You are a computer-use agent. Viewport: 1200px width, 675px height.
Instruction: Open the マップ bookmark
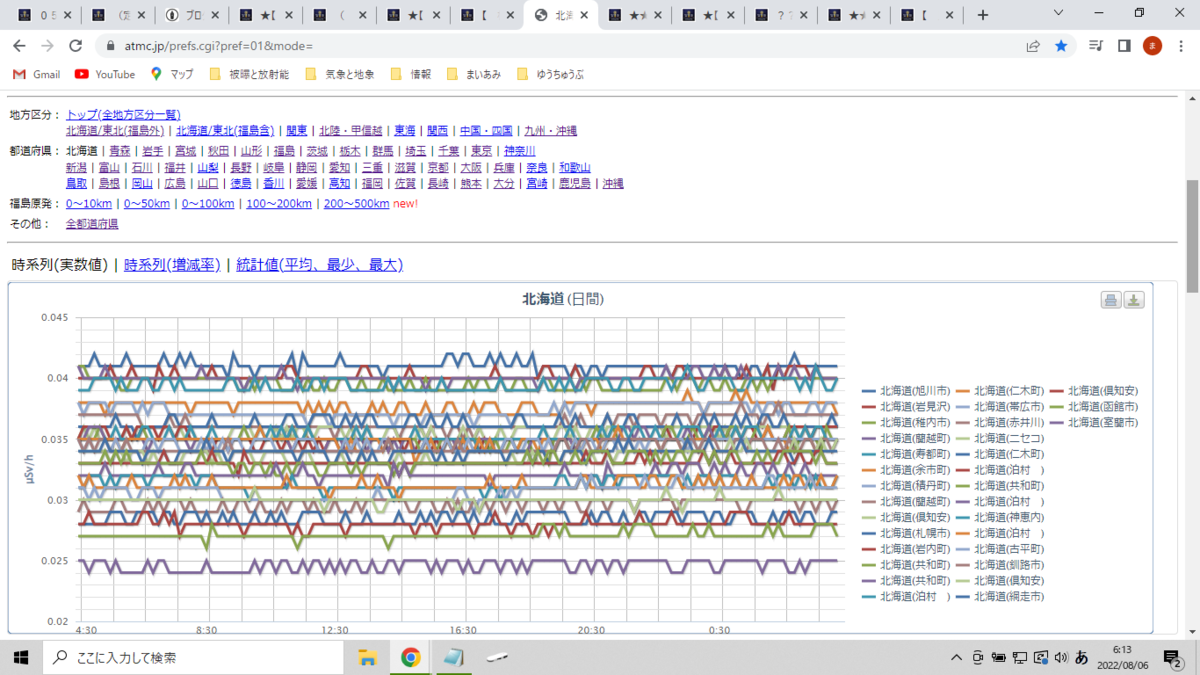point(172,74)
